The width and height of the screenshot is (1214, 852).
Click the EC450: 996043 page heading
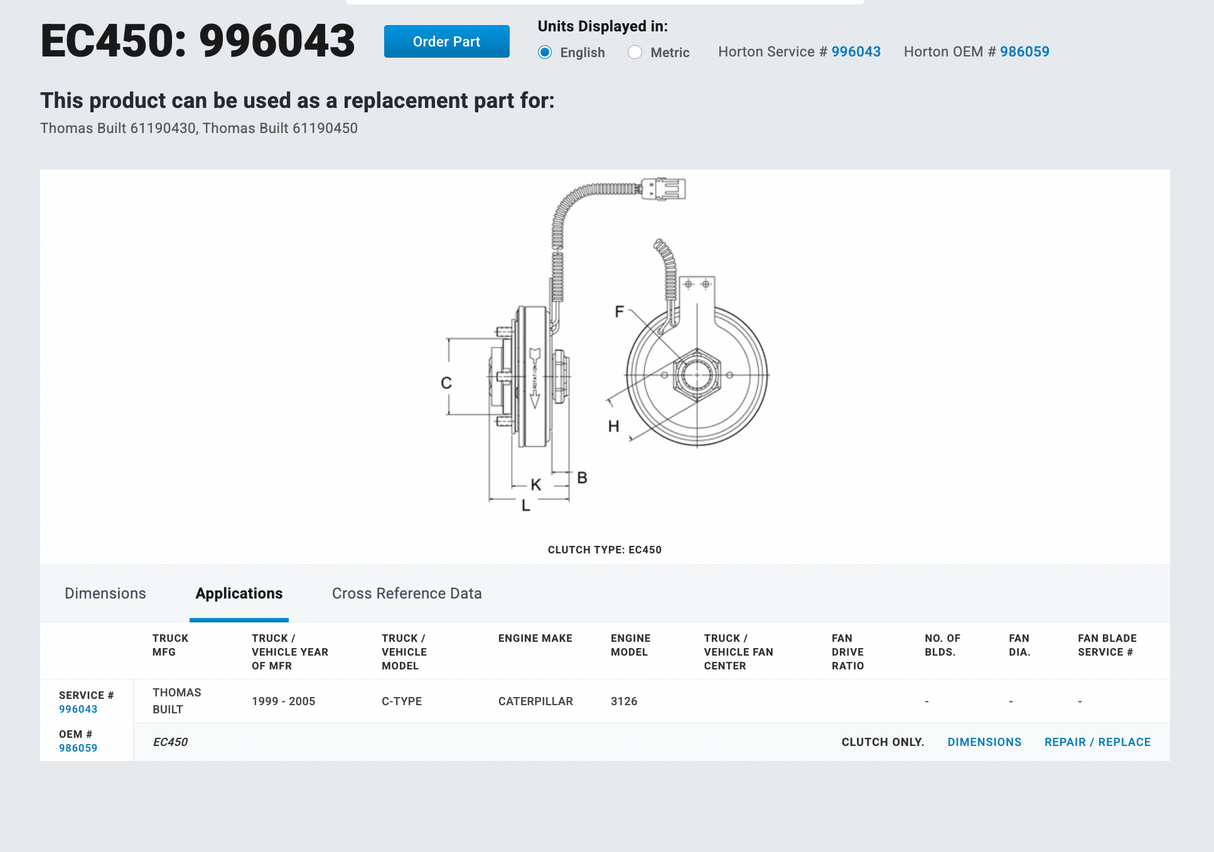[x=197, y=41]
